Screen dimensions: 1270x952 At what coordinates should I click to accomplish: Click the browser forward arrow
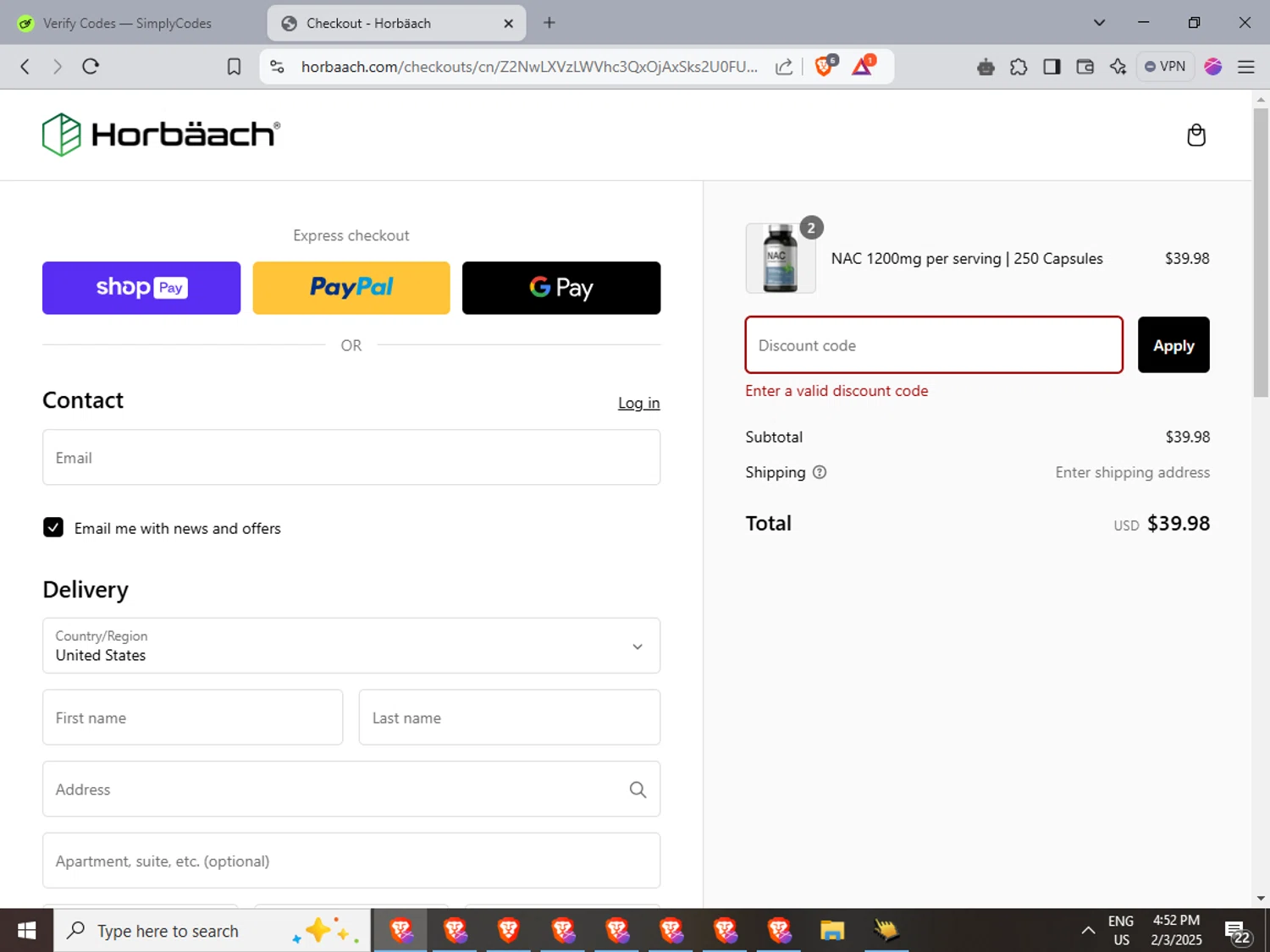[x=58, y=67]
